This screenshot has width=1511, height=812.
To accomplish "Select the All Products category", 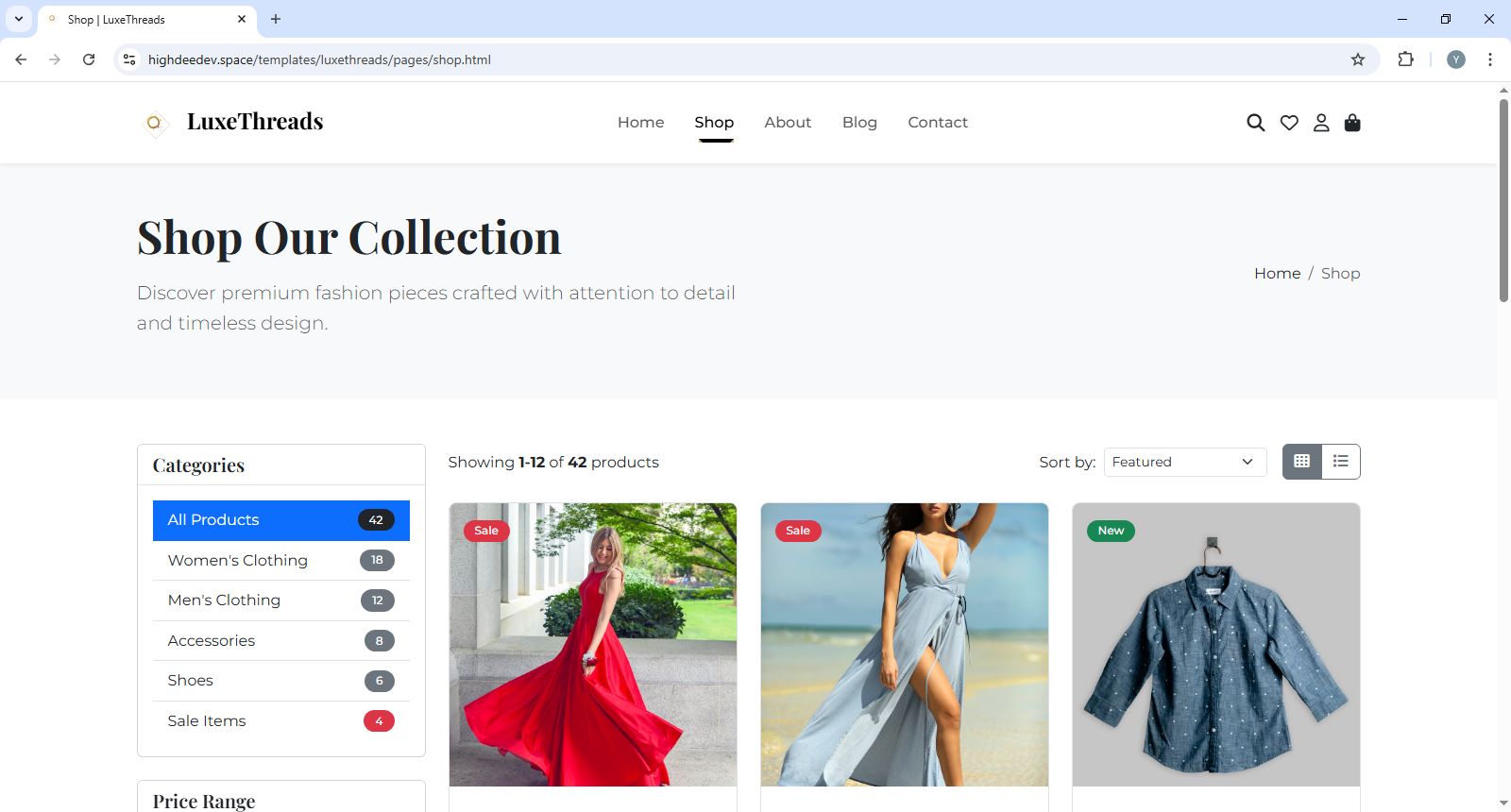I will pos(281,520).
